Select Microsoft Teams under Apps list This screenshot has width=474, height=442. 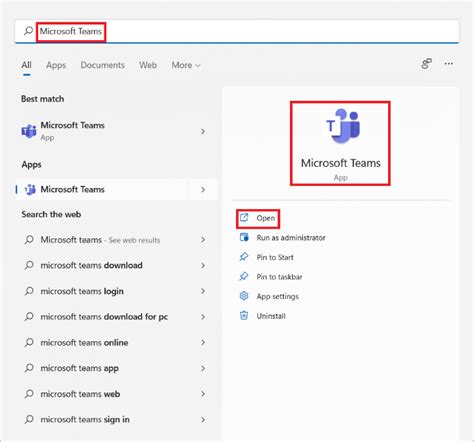(x=102, y=190)
